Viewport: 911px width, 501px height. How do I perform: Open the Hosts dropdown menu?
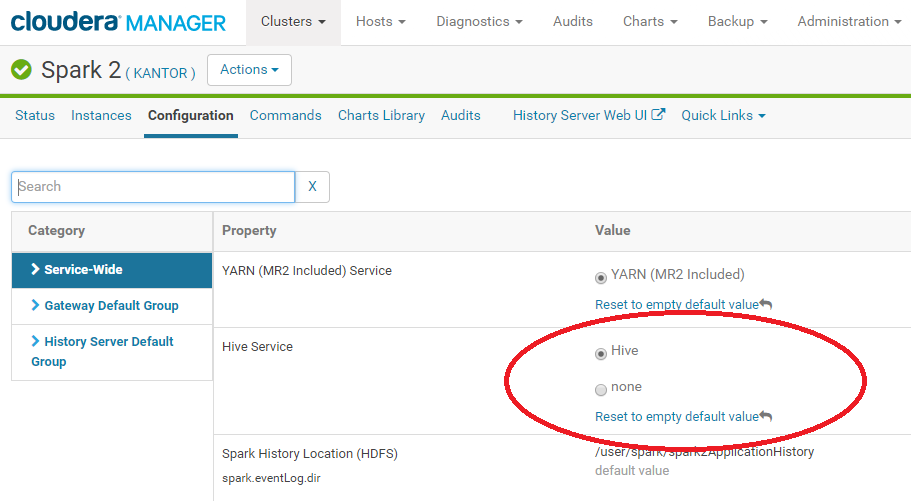click(x=381, y=22)
